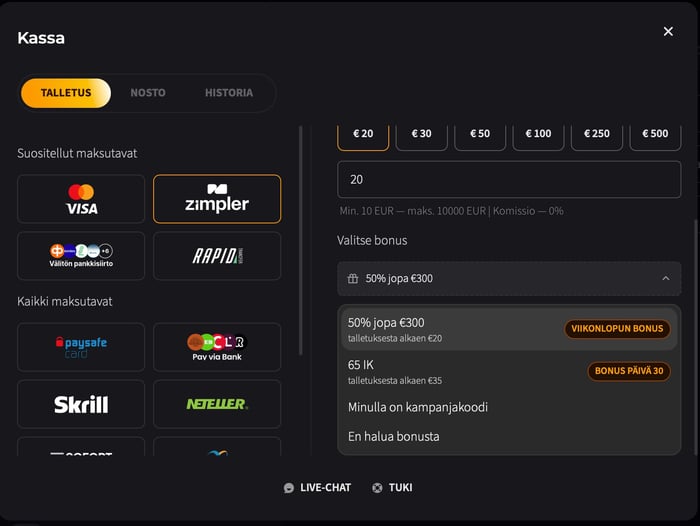Click the Bonus Päivä 30 badge

click(x=629, y=371)
